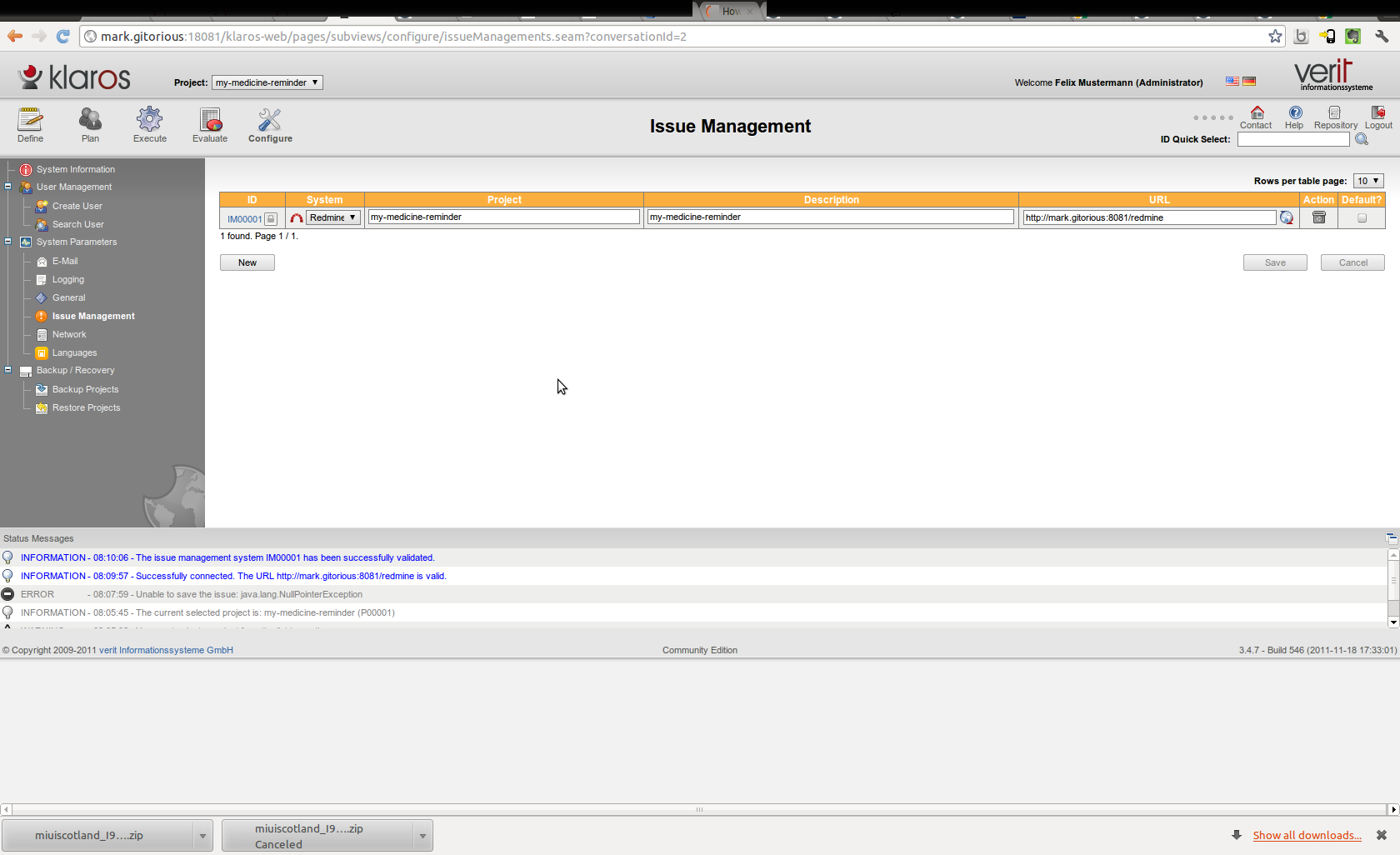Click the Help icon at top right
The width and height of the screenshot is (1400, 855).
click(x=1294, y=113)
